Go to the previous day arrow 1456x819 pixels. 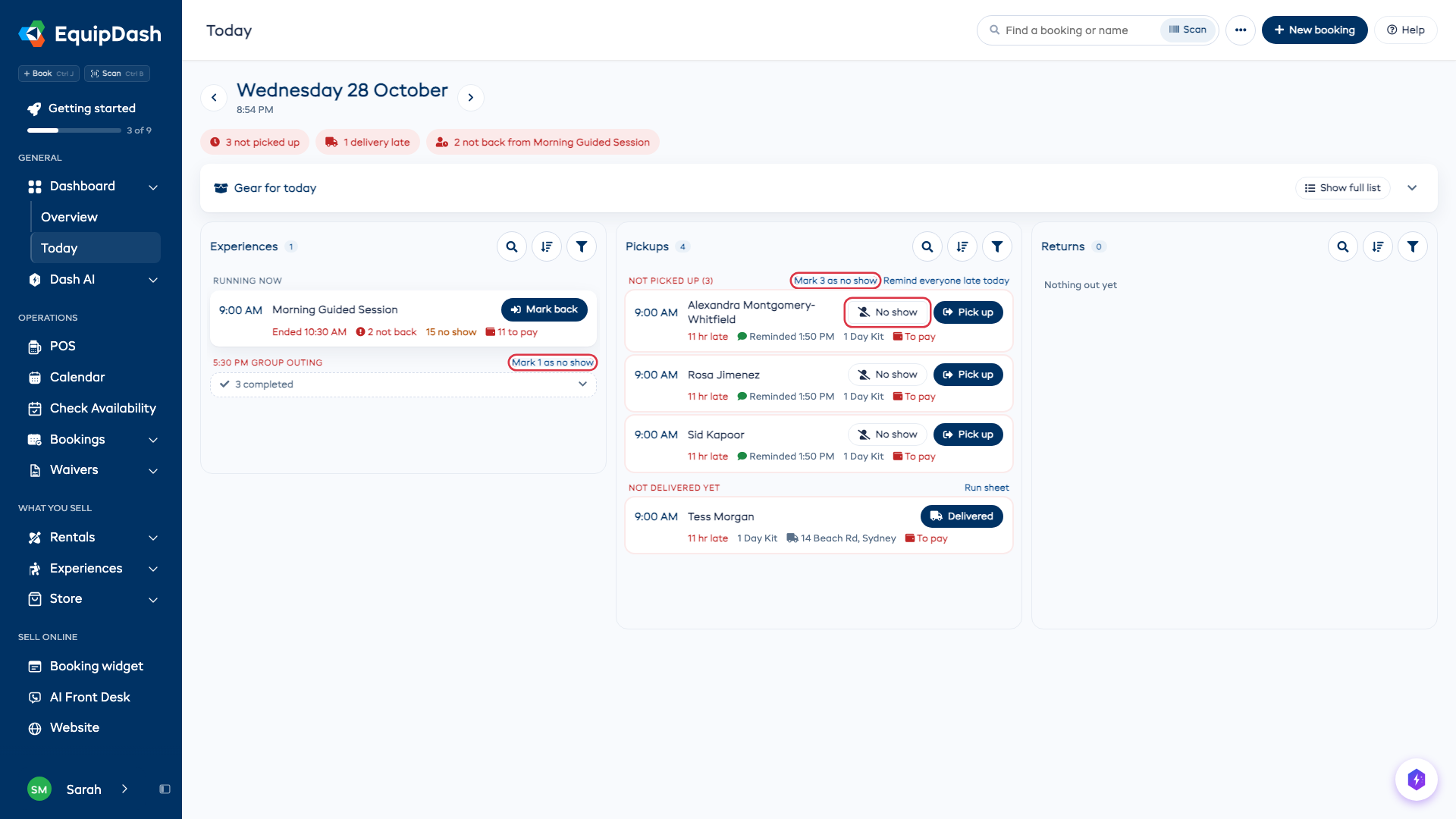pyautogui.click(x=214, y=98)
